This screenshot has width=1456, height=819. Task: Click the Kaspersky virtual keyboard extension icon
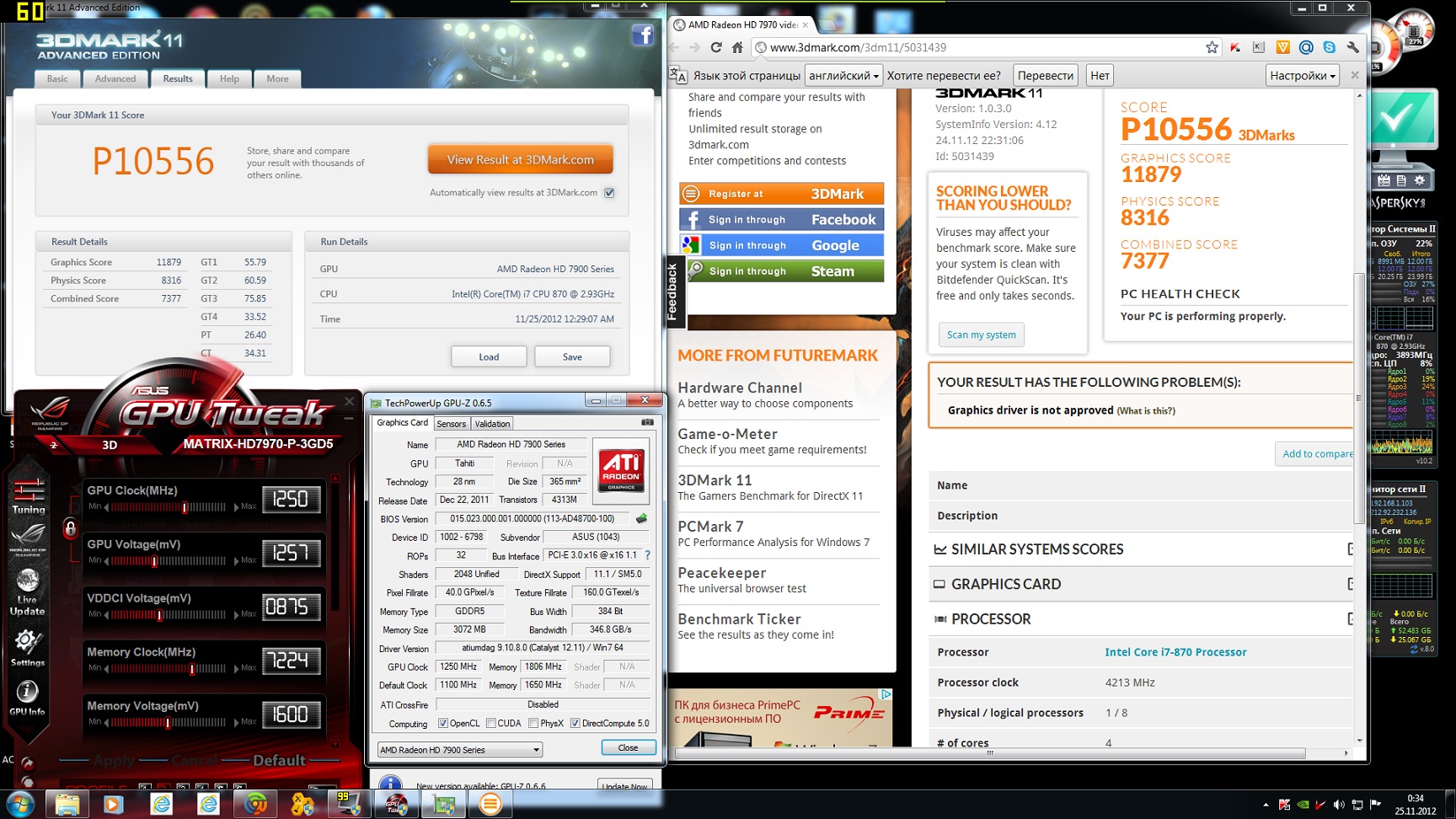(x=1259, y=47)
